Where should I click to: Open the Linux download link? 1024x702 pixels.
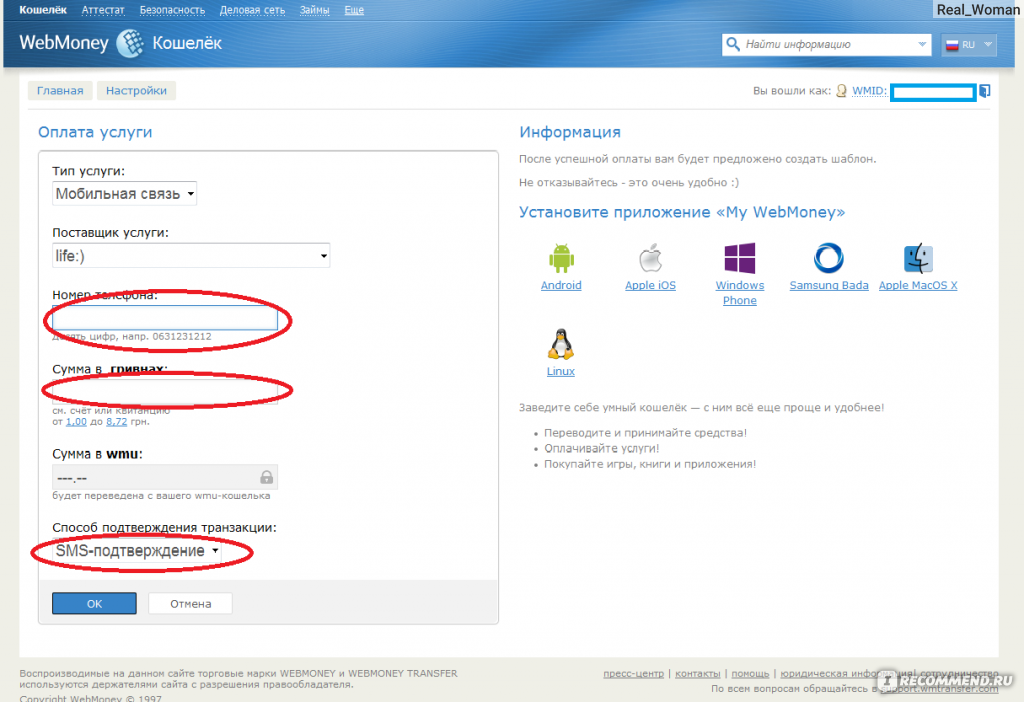pos(560,371)
